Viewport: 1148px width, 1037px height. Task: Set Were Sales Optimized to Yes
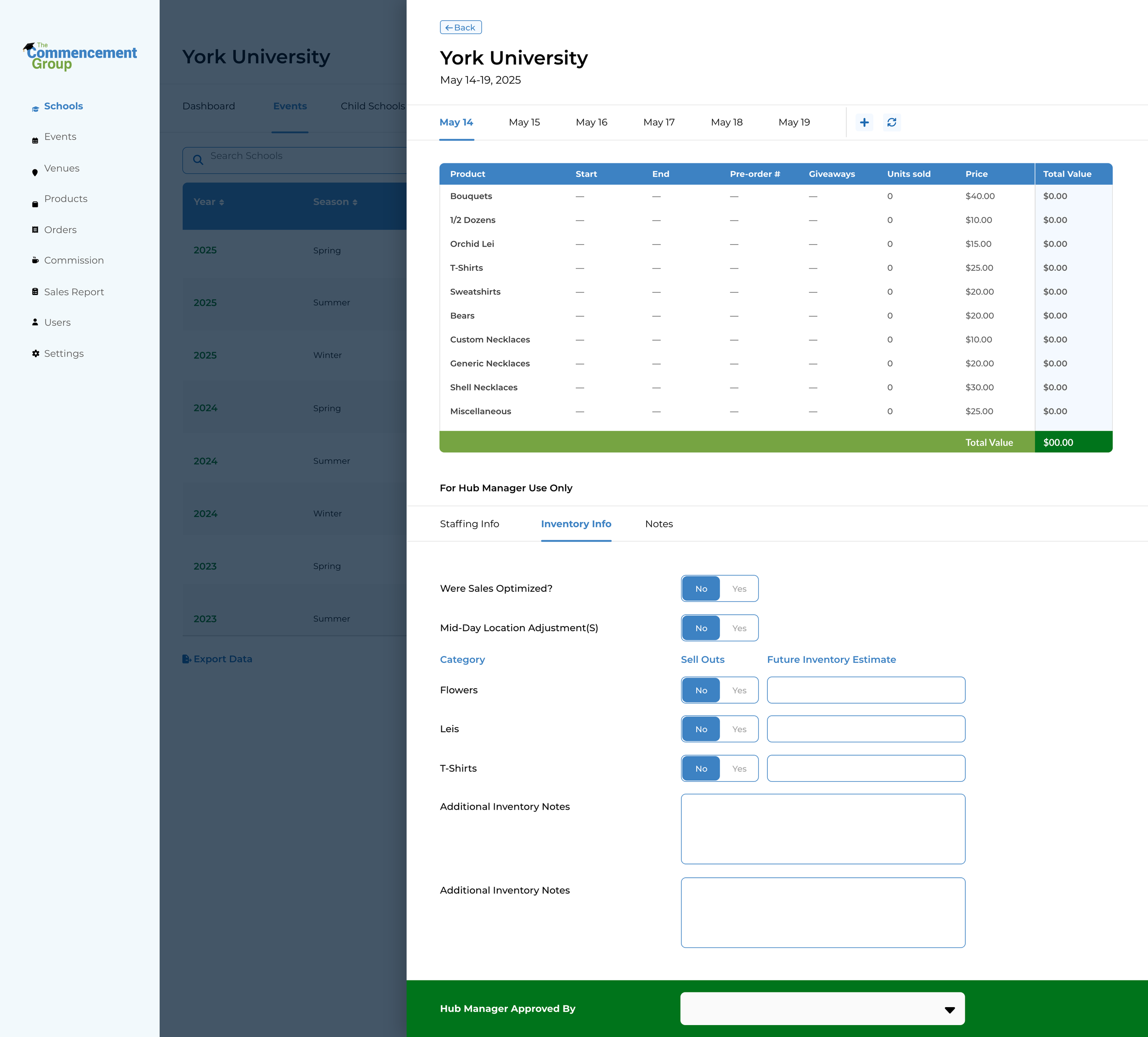(738, 589)
